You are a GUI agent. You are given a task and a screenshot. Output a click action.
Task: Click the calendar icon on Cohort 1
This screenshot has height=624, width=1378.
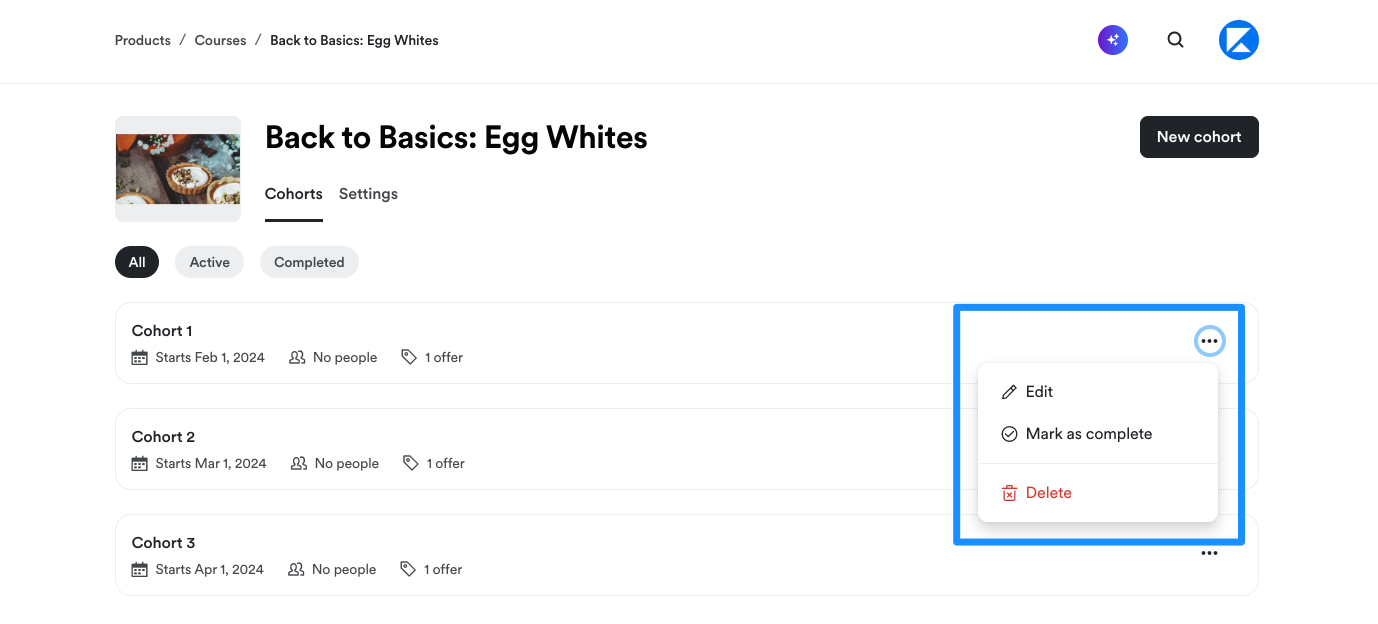coord(140,357)
